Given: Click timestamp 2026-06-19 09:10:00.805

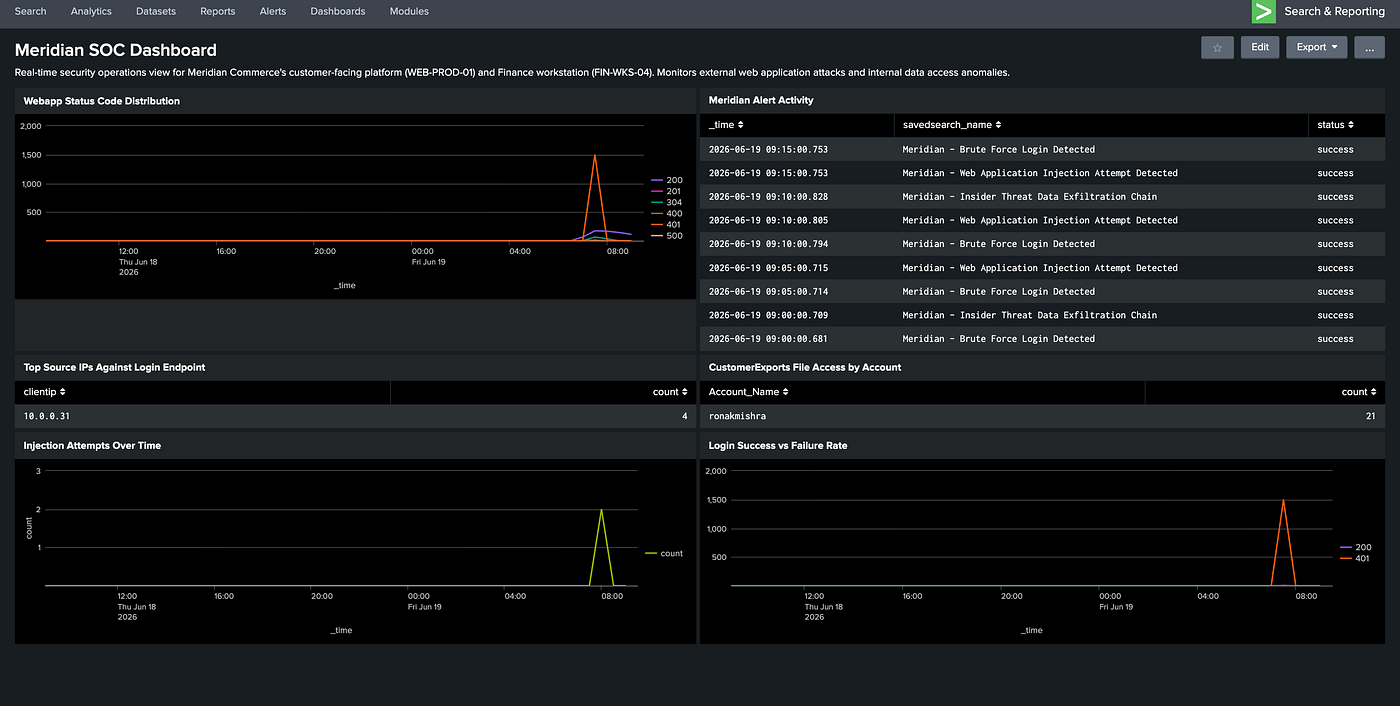Looking at the screenshot, I should (x=768, y=220).
